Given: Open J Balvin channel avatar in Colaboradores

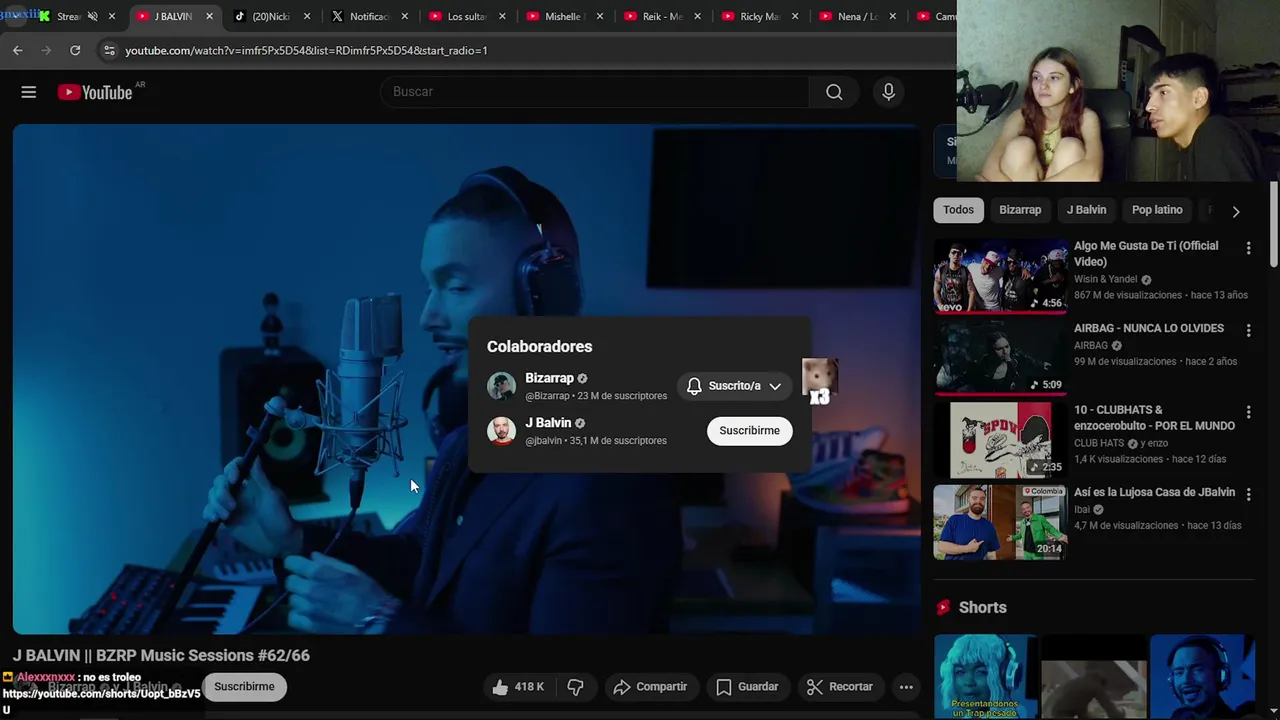Looking at the screenshot, I should coord(501,431).
